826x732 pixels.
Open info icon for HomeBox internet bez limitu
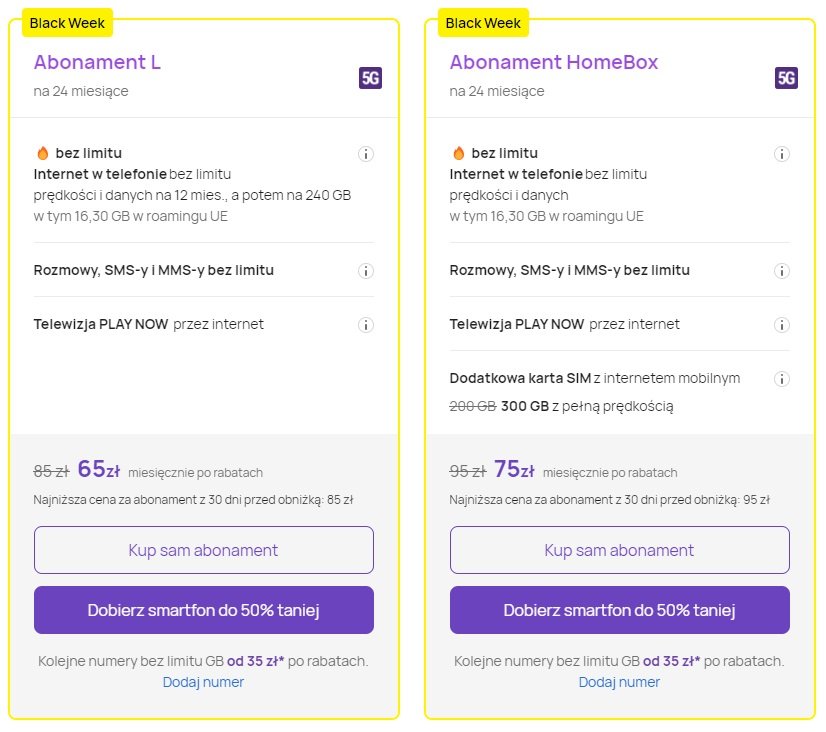point(782,154)
